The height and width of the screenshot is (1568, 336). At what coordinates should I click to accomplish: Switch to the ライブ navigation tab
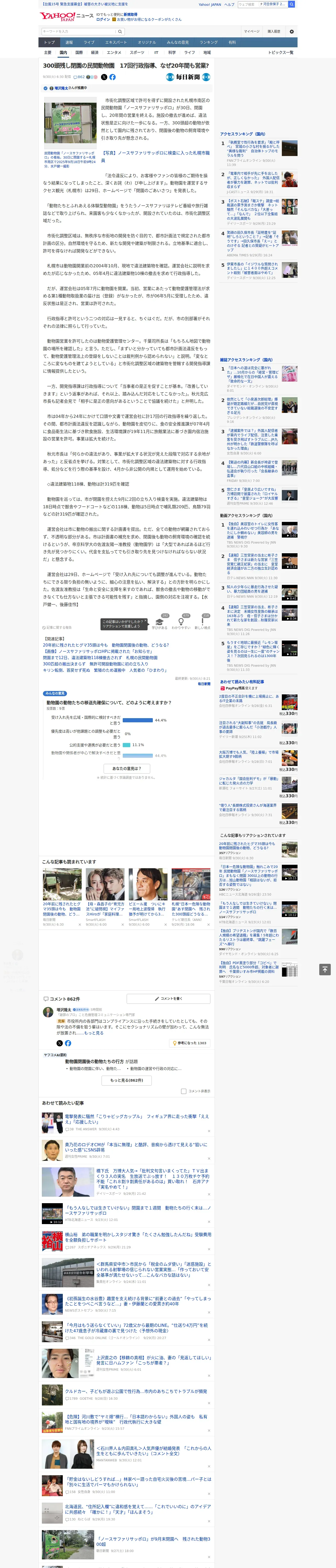click(x=89, y=43)
